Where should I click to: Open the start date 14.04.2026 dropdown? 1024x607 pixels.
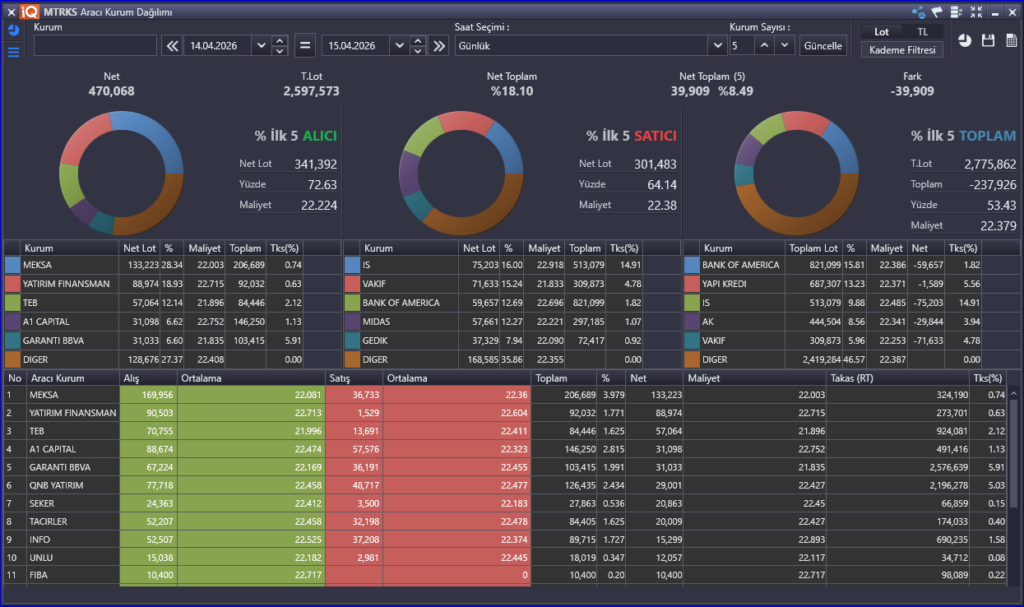(x=260, y=46)
